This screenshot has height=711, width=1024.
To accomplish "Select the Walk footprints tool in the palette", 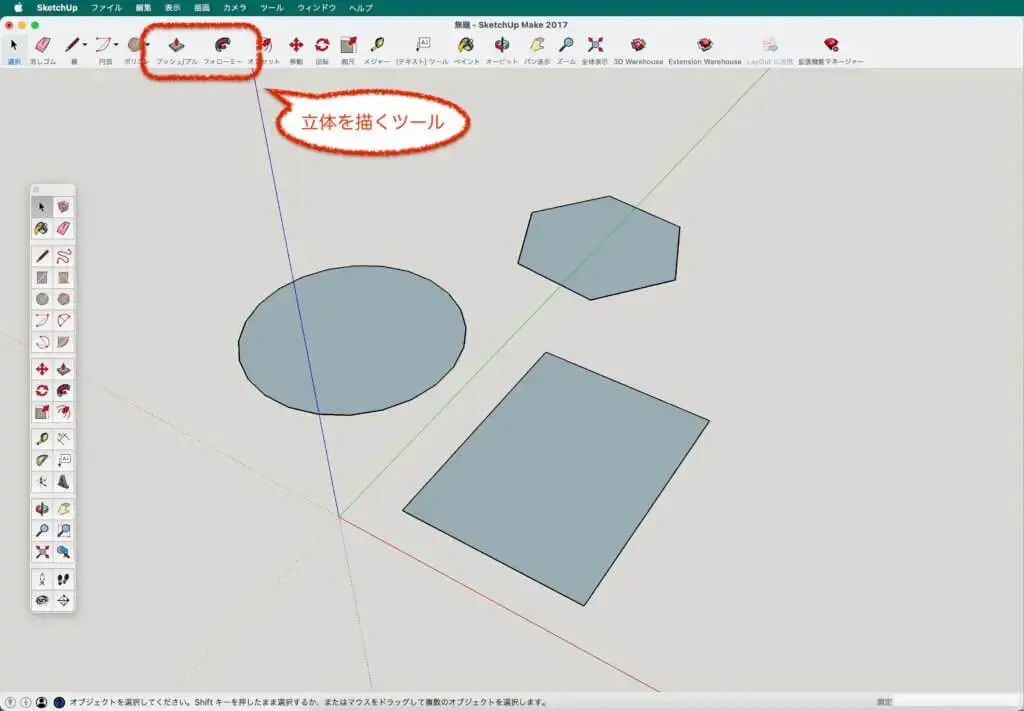I will [x=63, y=580].
